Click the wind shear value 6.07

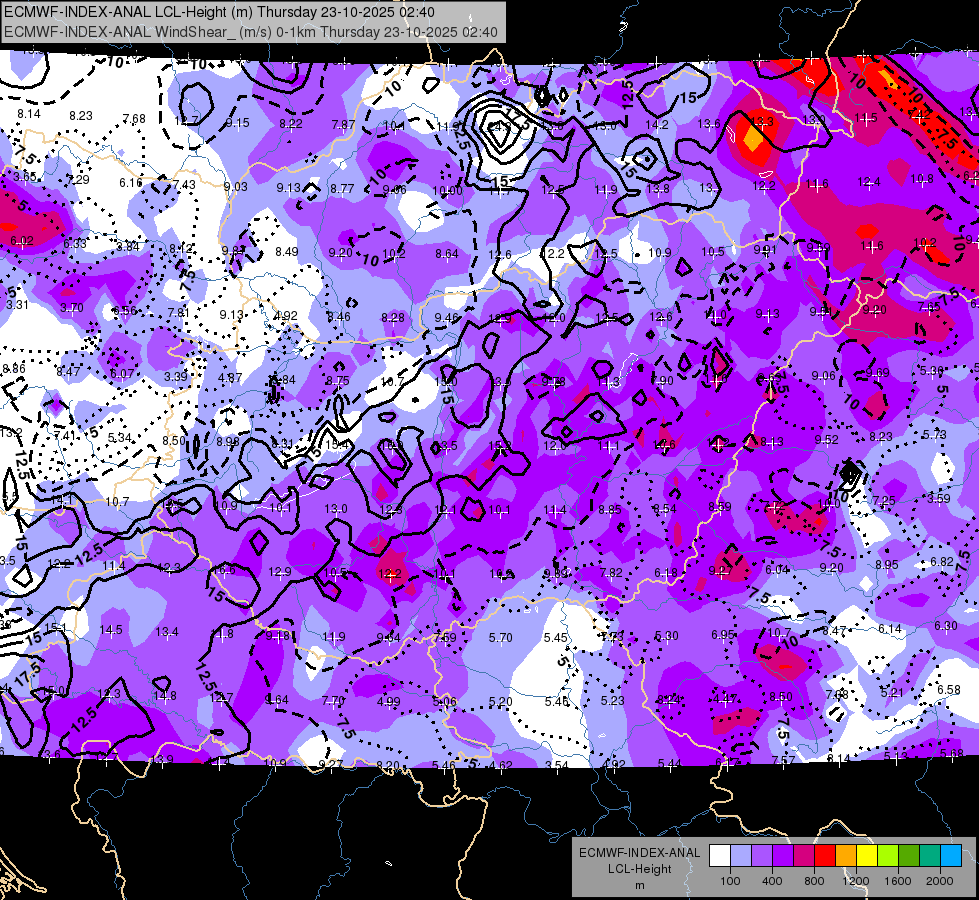(x=122, y=374)
